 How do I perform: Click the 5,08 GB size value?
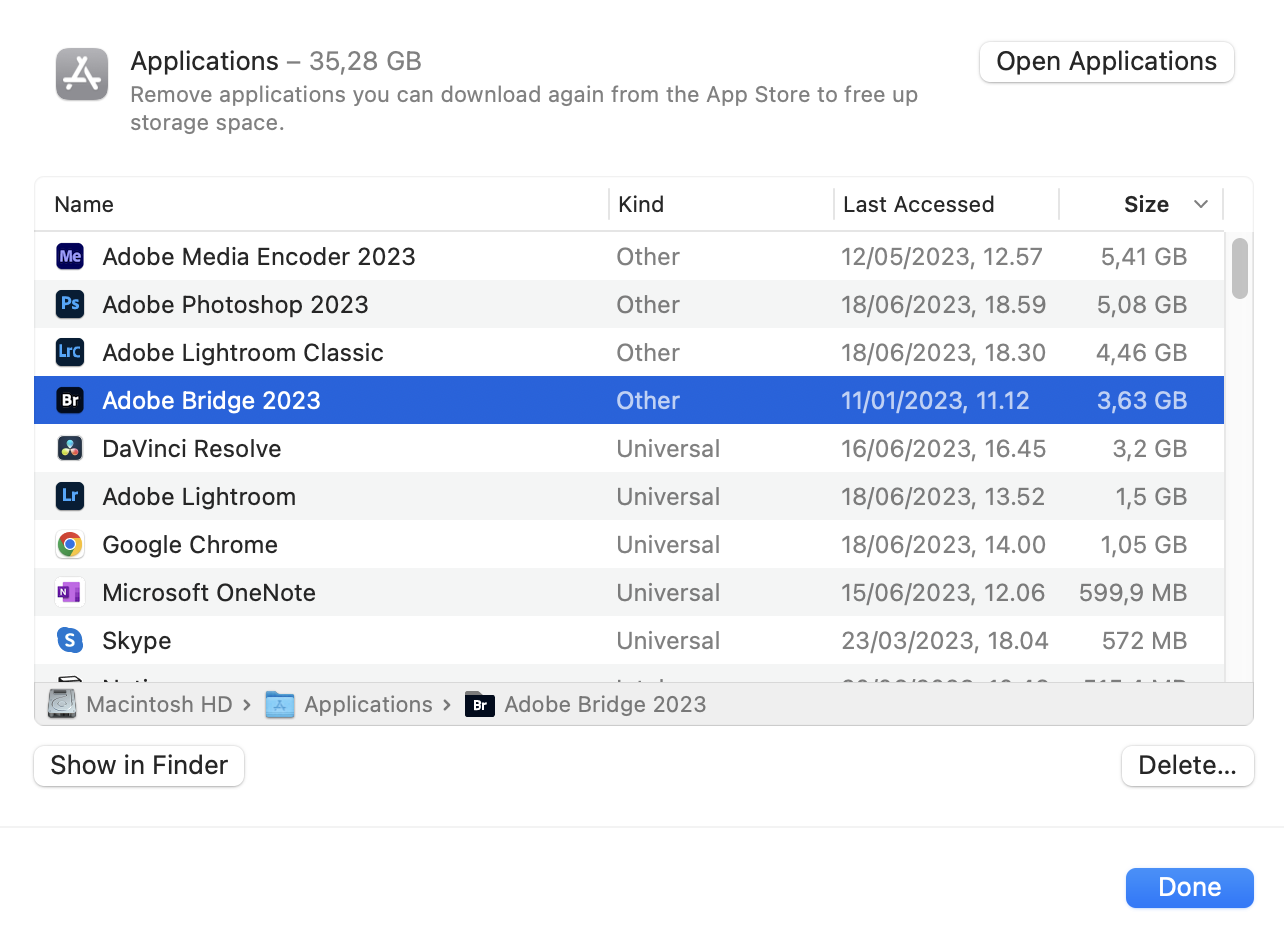click(1142, 305)
